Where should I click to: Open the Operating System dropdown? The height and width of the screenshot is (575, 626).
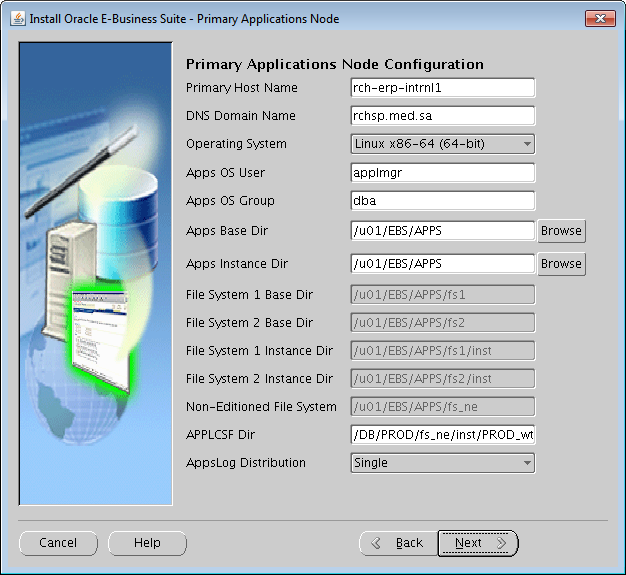(442, 144)
